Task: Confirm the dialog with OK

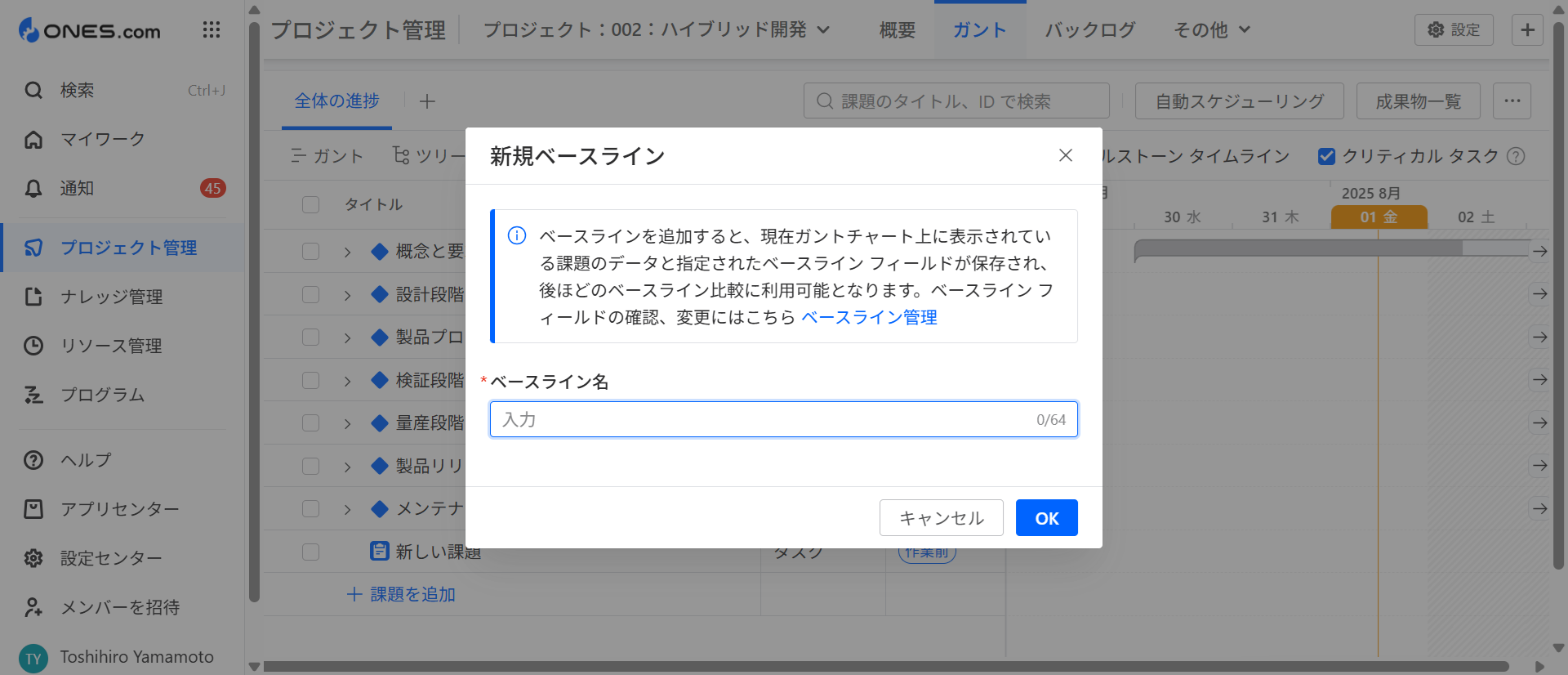Action: click(1046, 518)
